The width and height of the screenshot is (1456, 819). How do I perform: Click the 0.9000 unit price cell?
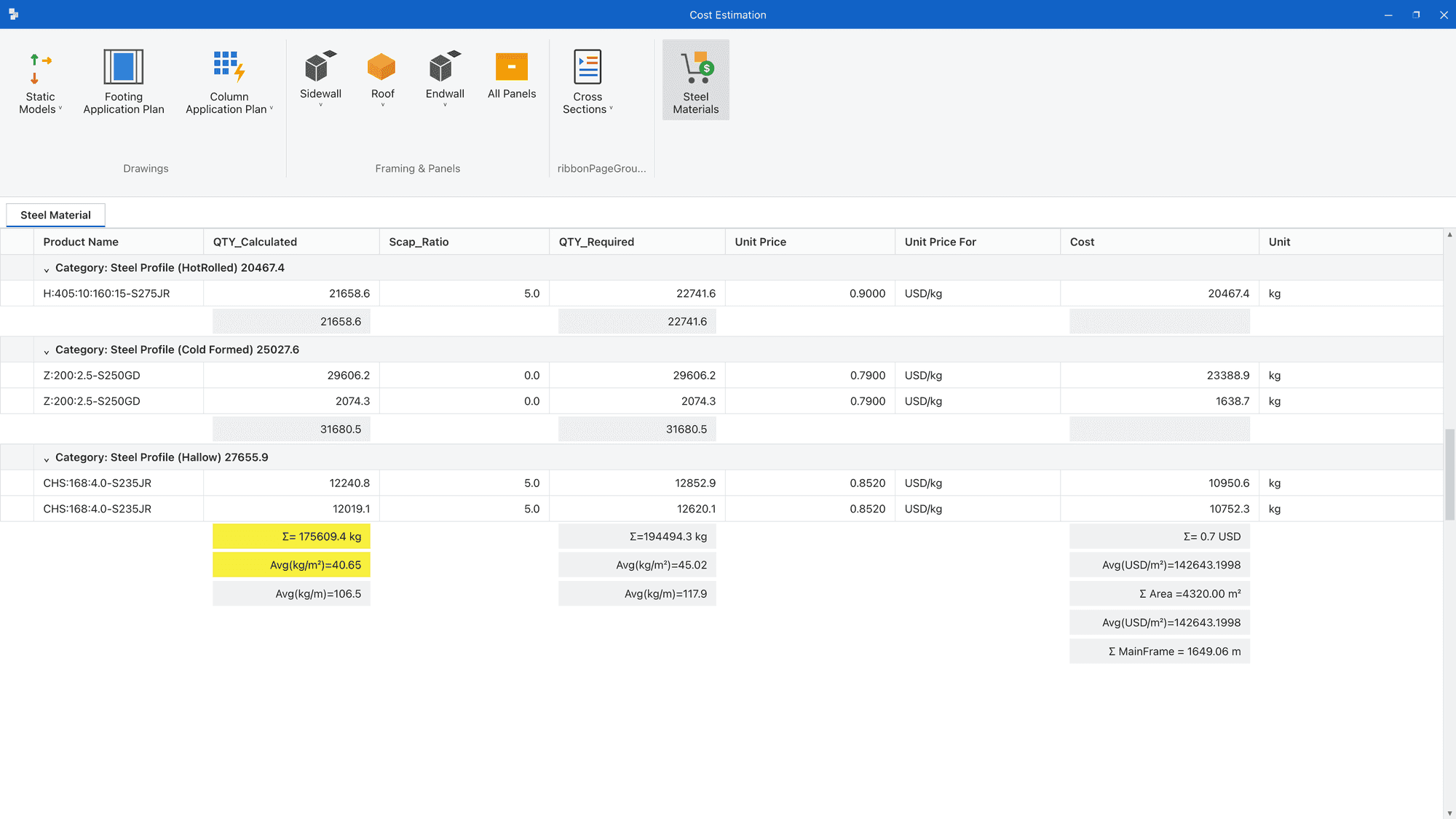(810, 293)
